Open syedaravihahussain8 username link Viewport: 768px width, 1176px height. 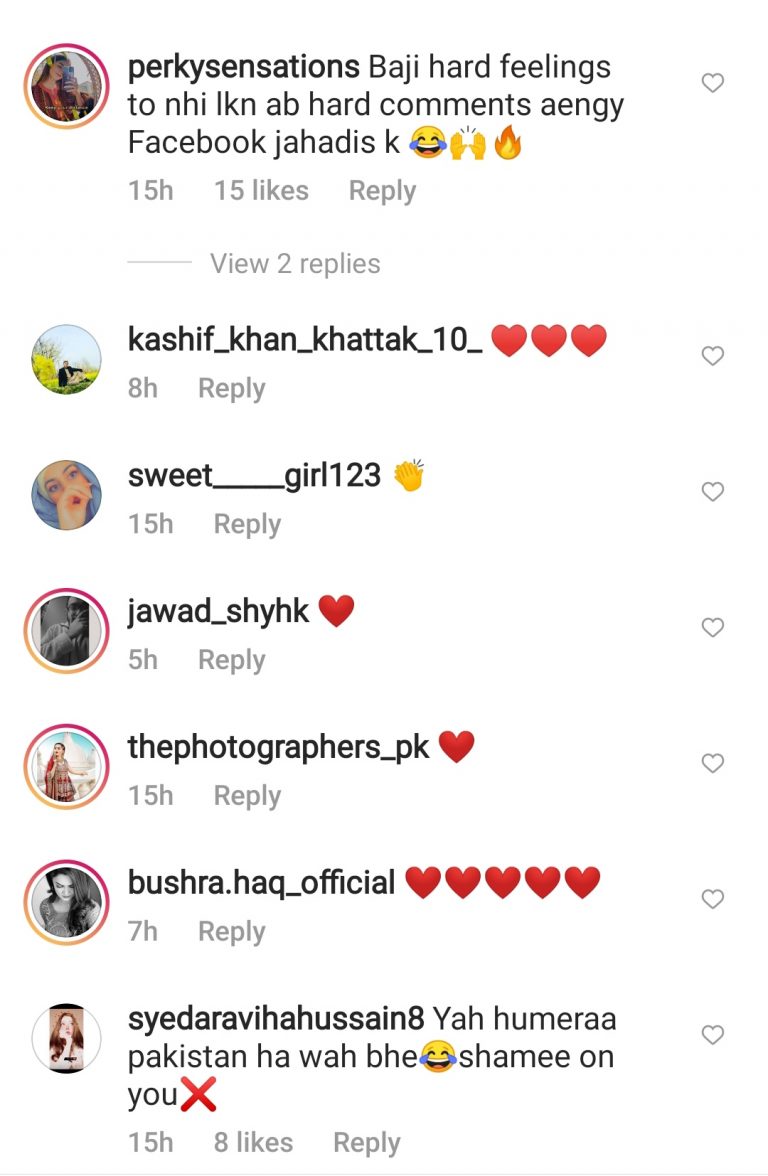(x=276, y=1018)
